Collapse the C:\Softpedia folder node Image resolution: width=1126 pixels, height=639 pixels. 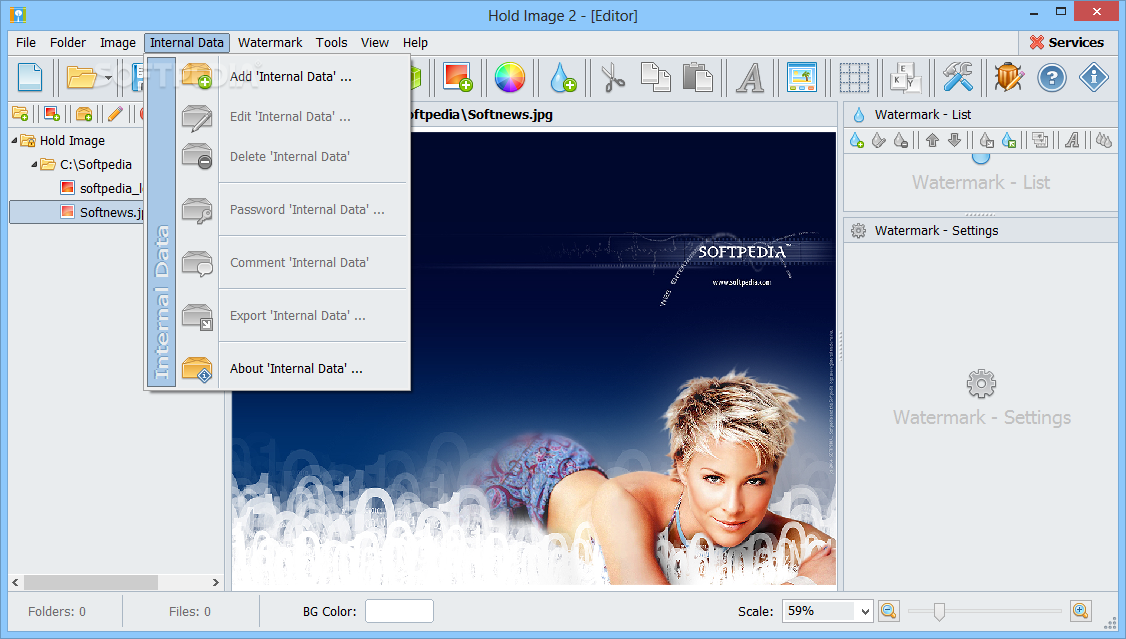34,164
